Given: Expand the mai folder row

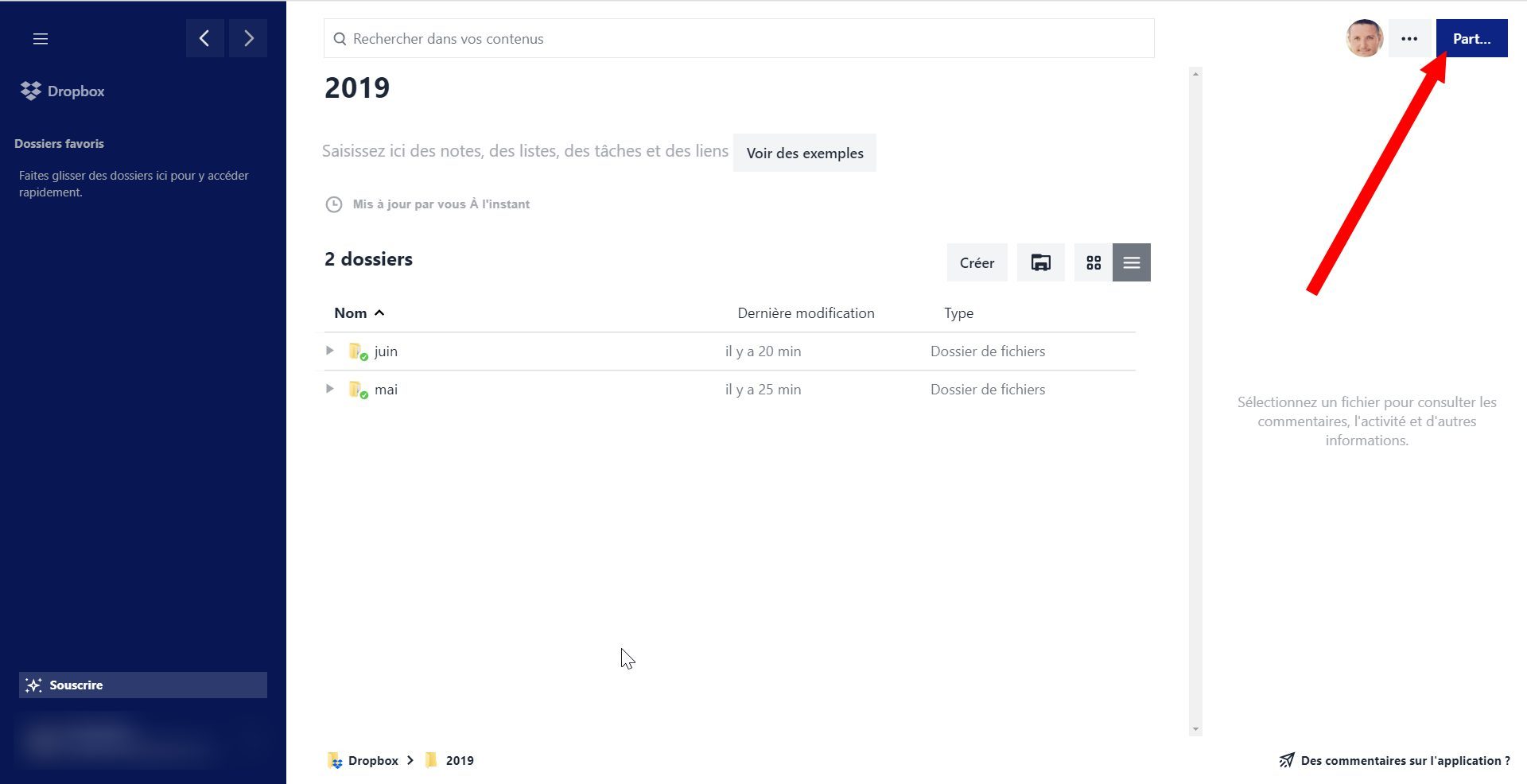Looking at the screenshot, I should pos(329,389).
